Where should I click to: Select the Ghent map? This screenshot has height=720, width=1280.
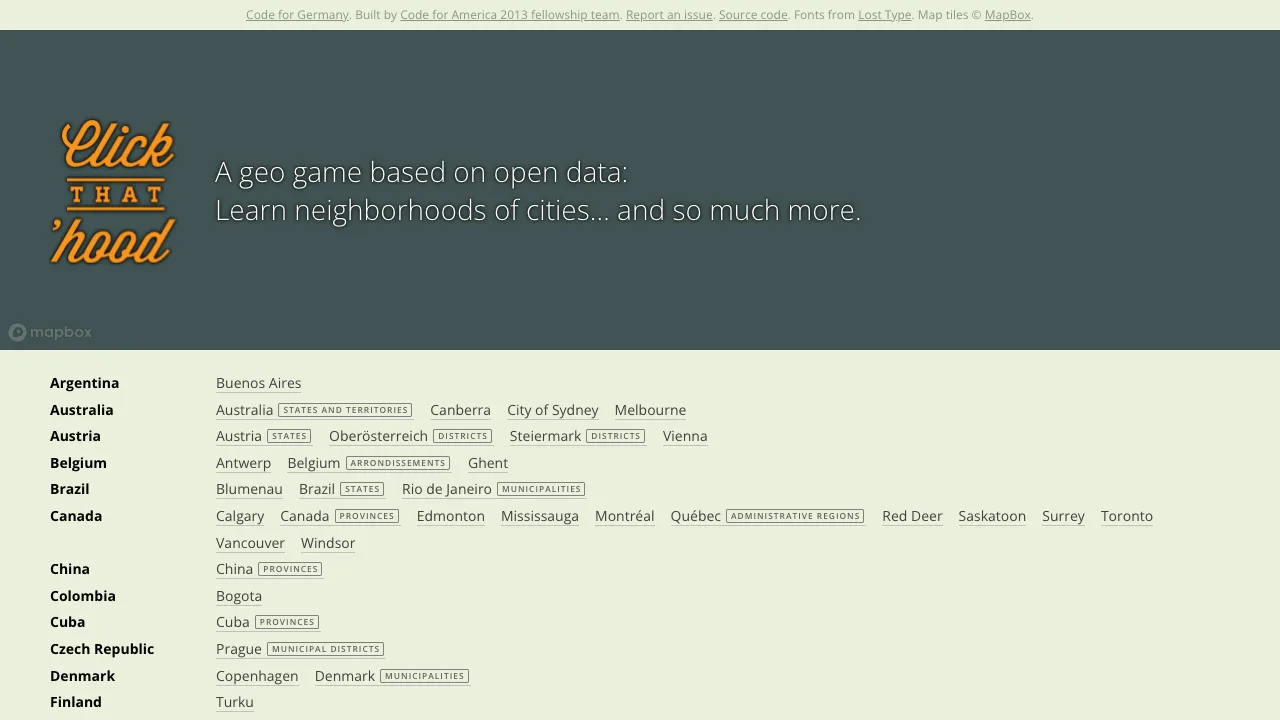pos(488,463)
